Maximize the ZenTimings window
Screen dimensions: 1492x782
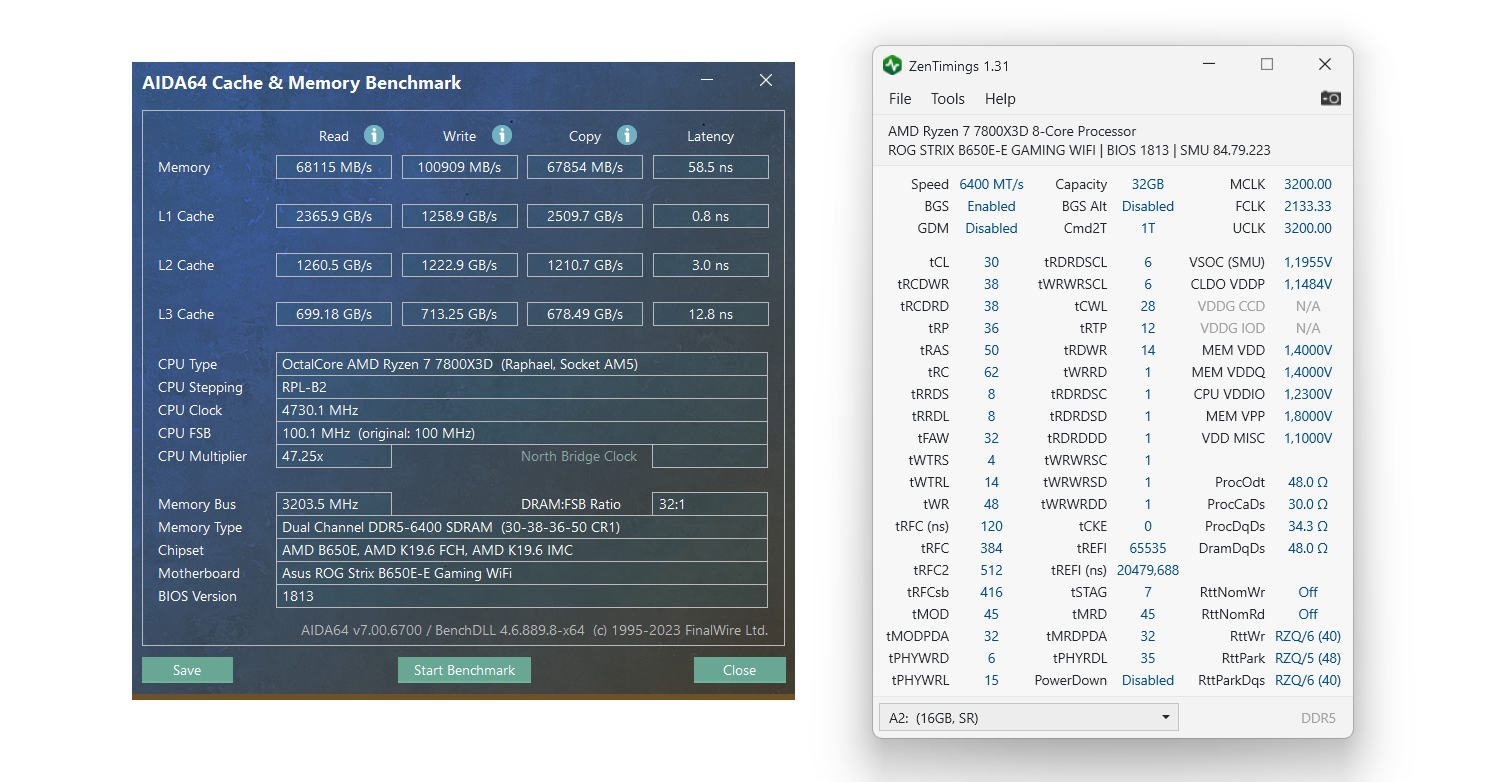pos(1267,64)
